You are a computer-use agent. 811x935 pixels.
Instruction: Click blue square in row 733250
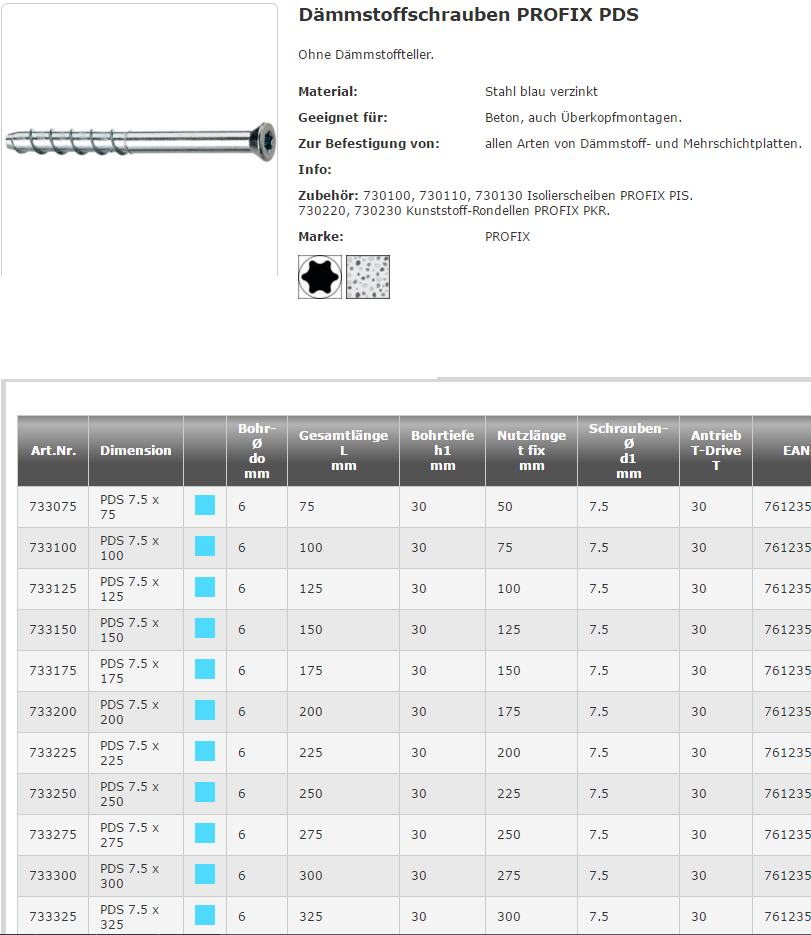pos(205,792)
